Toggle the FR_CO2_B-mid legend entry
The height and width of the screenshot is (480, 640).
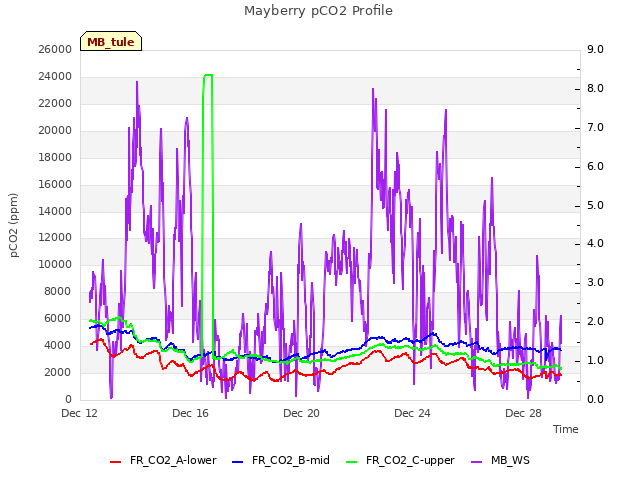(x=281, y=460)
